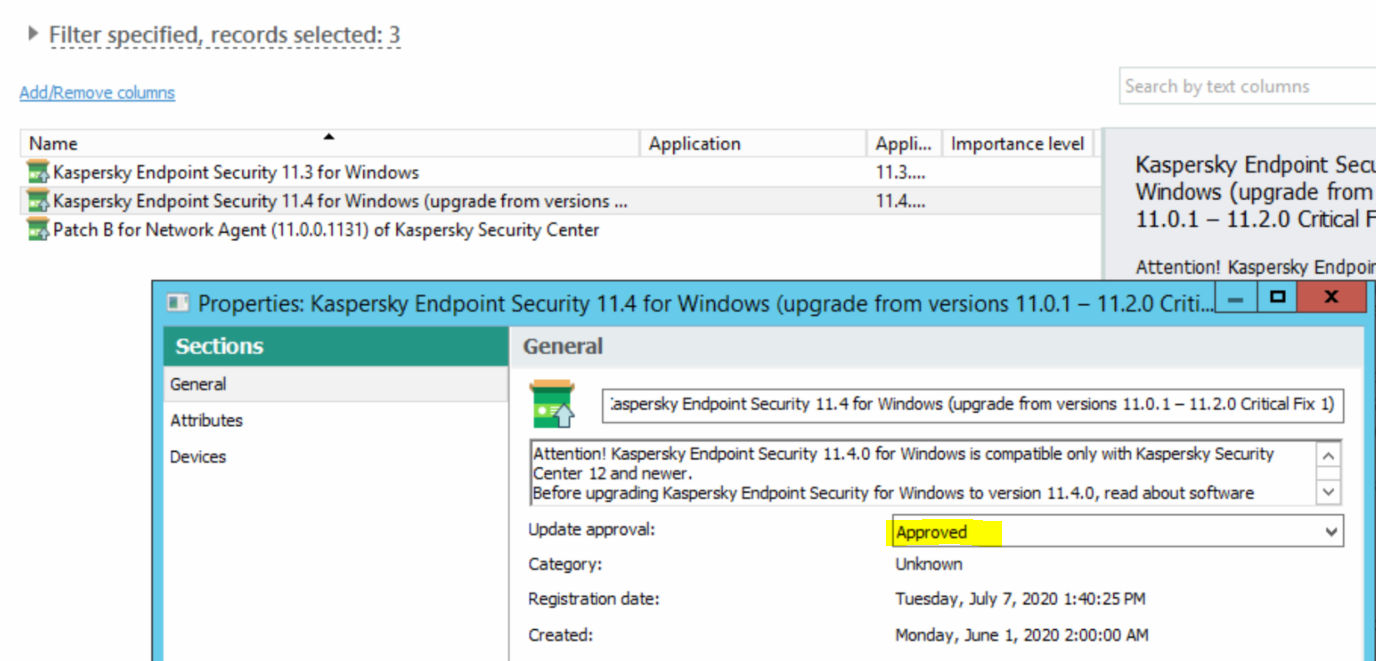Open the Attributes section
Viewport: 1376px width, 661px height.
tap(206, 420)
